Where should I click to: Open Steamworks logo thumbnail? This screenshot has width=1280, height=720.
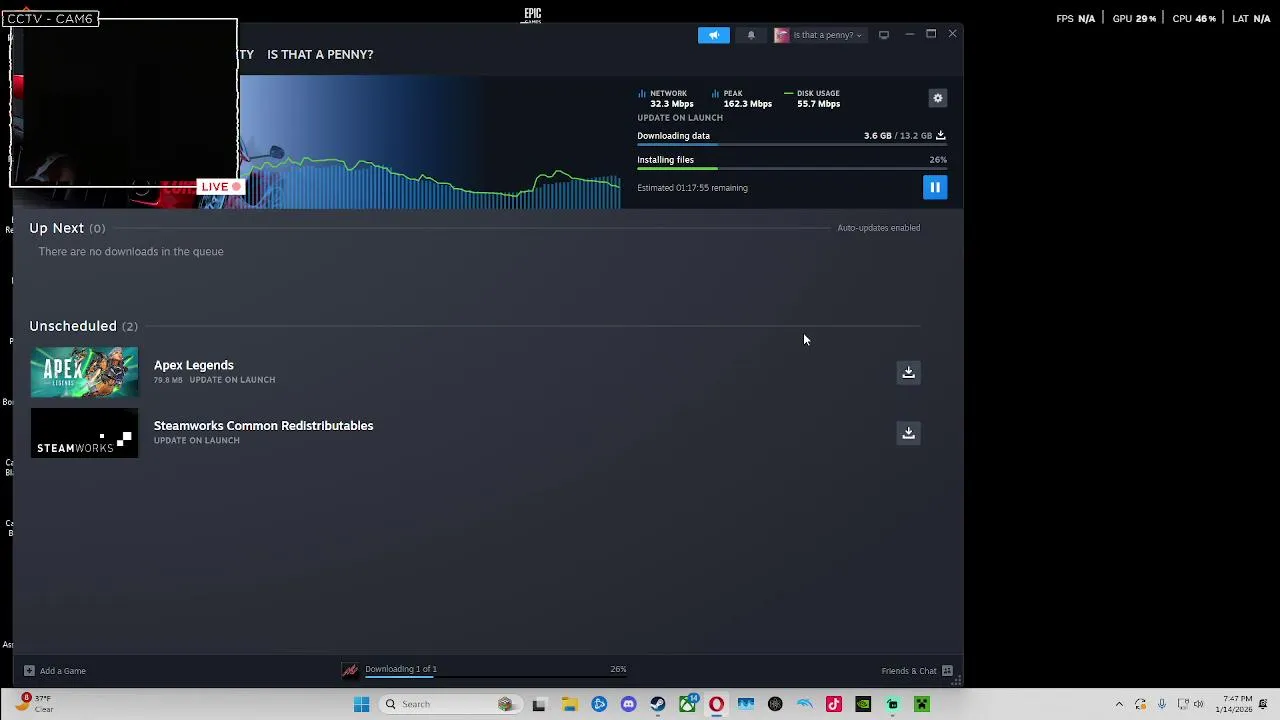84,433
